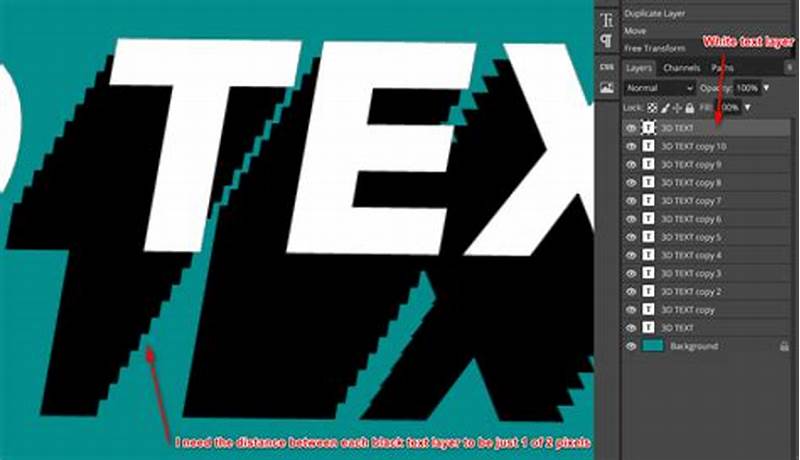Image resolution: width=800 pixels, height=460 pixels.
Task: Expand the Opacity slider arrow
Action: click(766, 88)
